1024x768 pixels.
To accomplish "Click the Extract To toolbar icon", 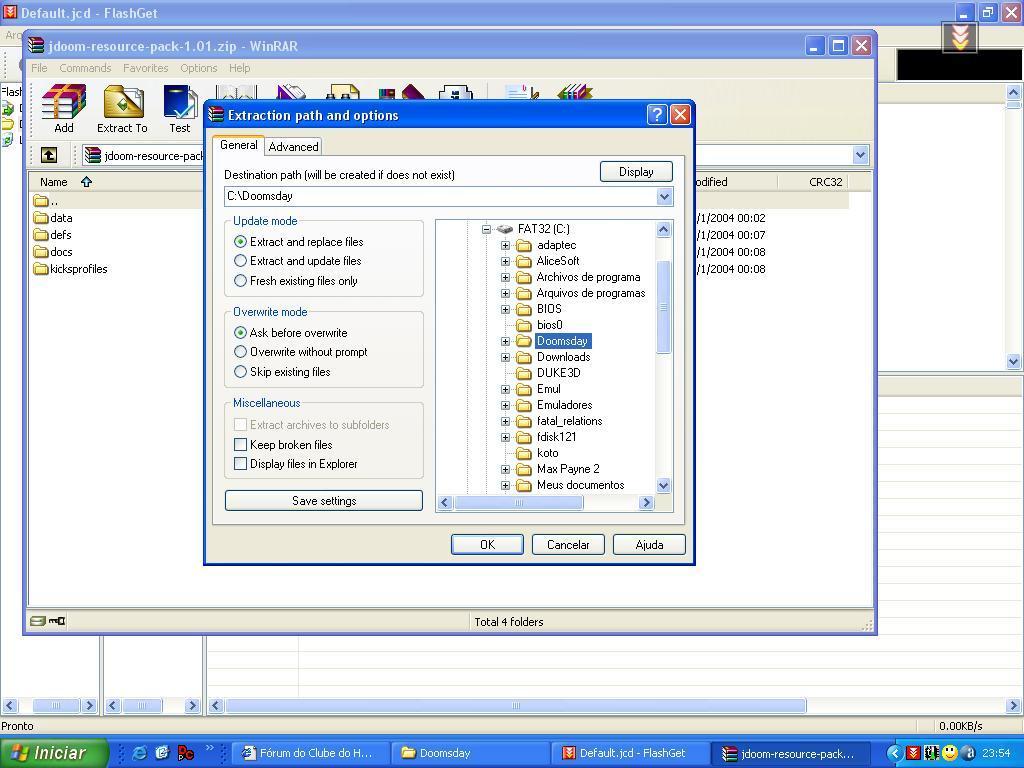I will tap(123, 103).
